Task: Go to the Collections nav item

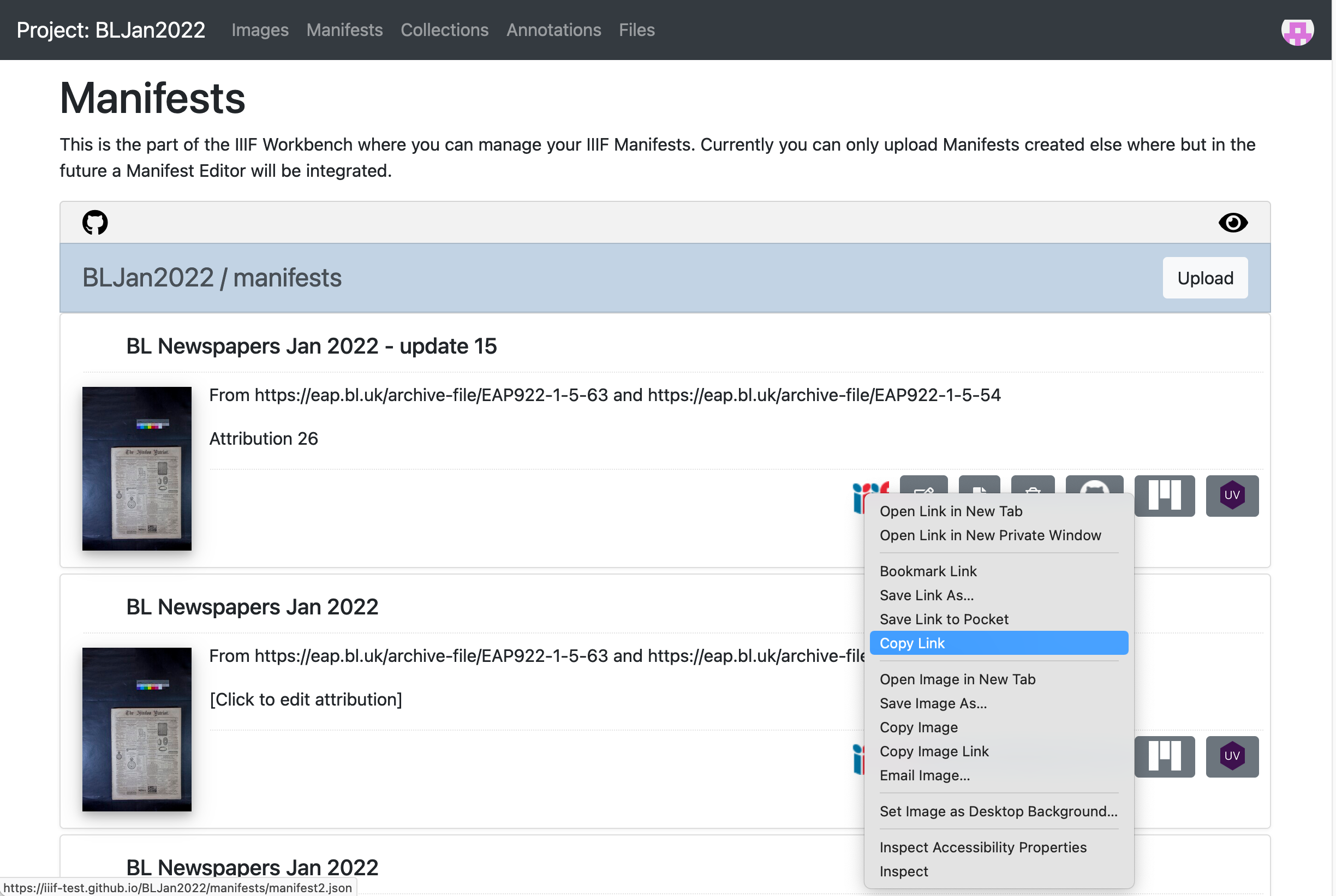Action: (x=445, y=29)
